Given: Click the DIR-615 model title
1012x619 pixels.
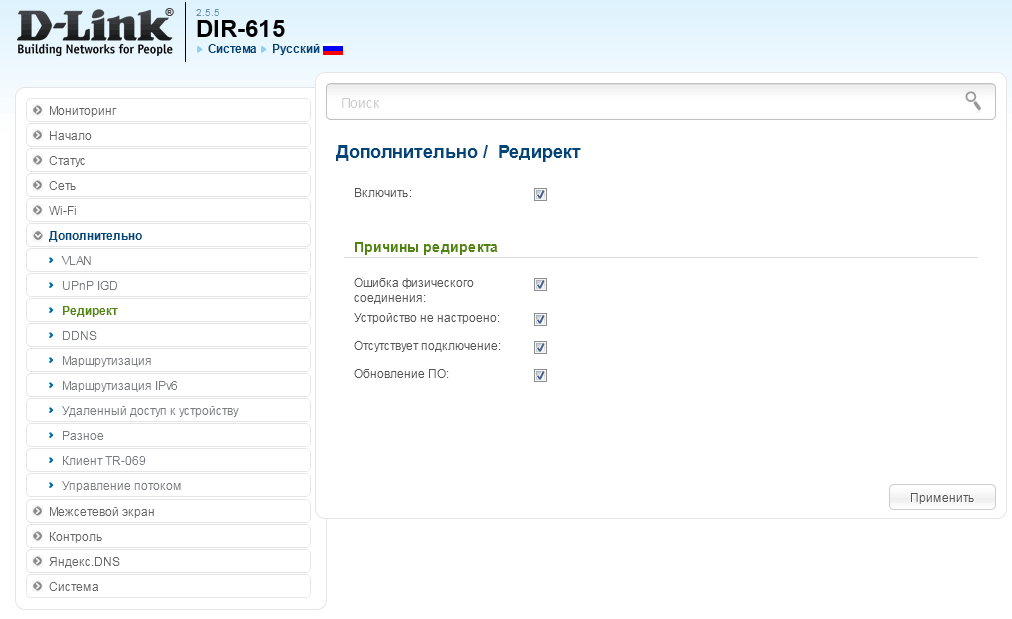Looking at the screenshot, I should click(240, 29).
